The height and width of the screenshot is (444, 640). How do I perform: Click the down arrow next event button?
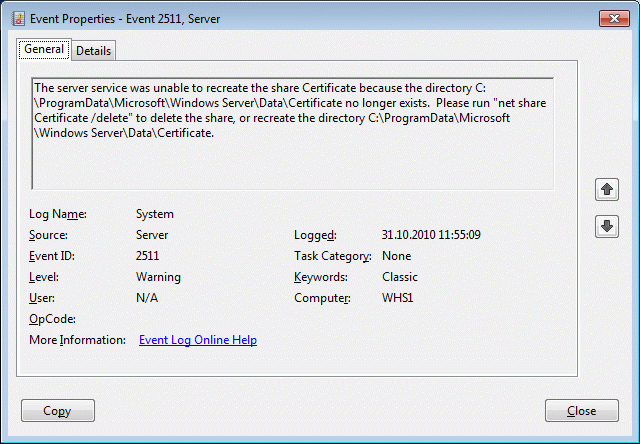point(607,226)
